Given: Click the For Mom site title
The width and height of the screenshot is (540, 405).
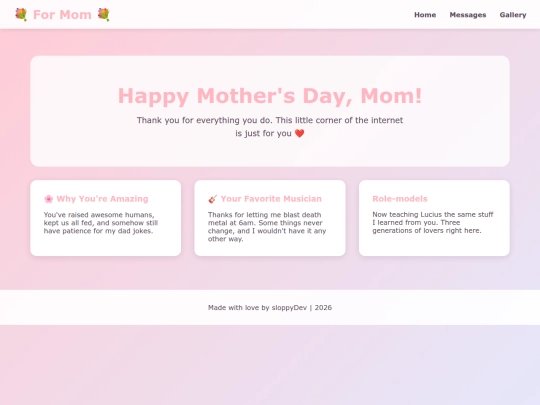Looking at the screenshot, I should click(62, 14).
